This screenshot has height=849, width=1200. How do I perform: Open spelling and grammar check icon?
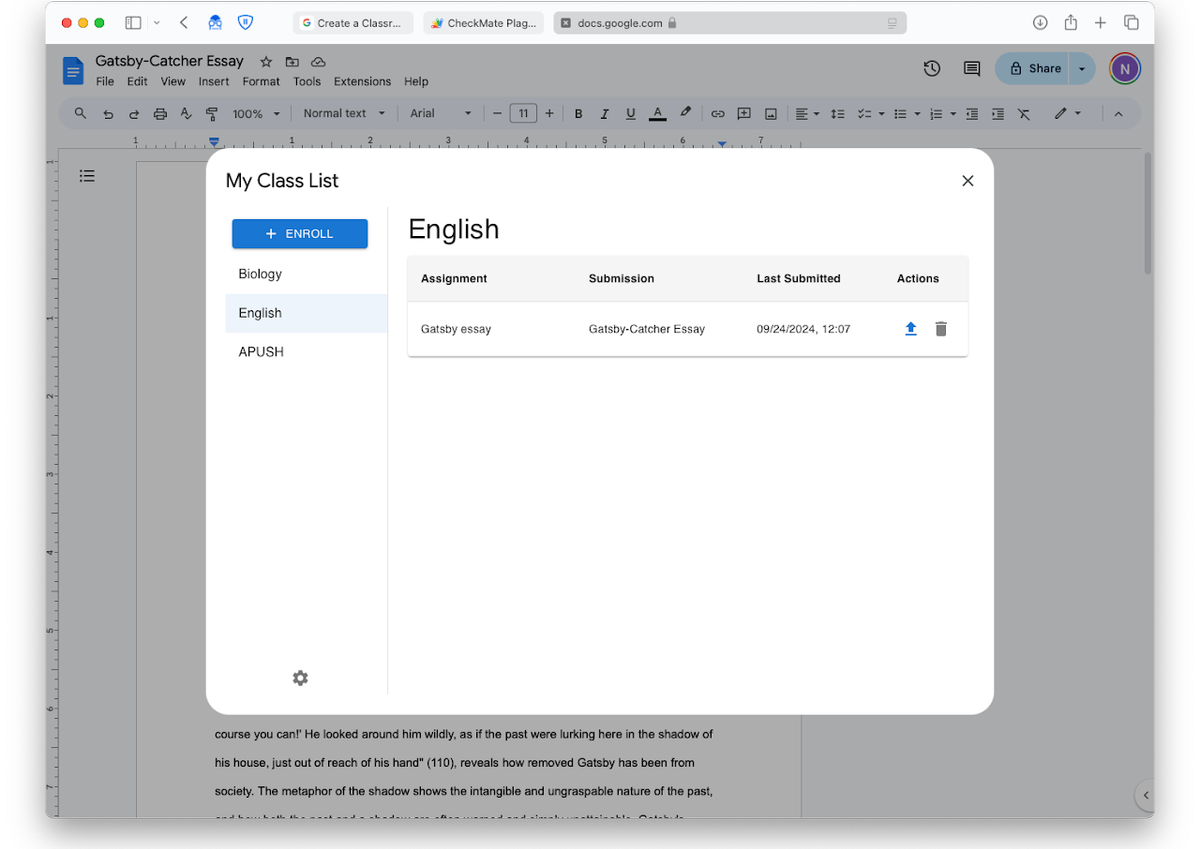point(185,113)
